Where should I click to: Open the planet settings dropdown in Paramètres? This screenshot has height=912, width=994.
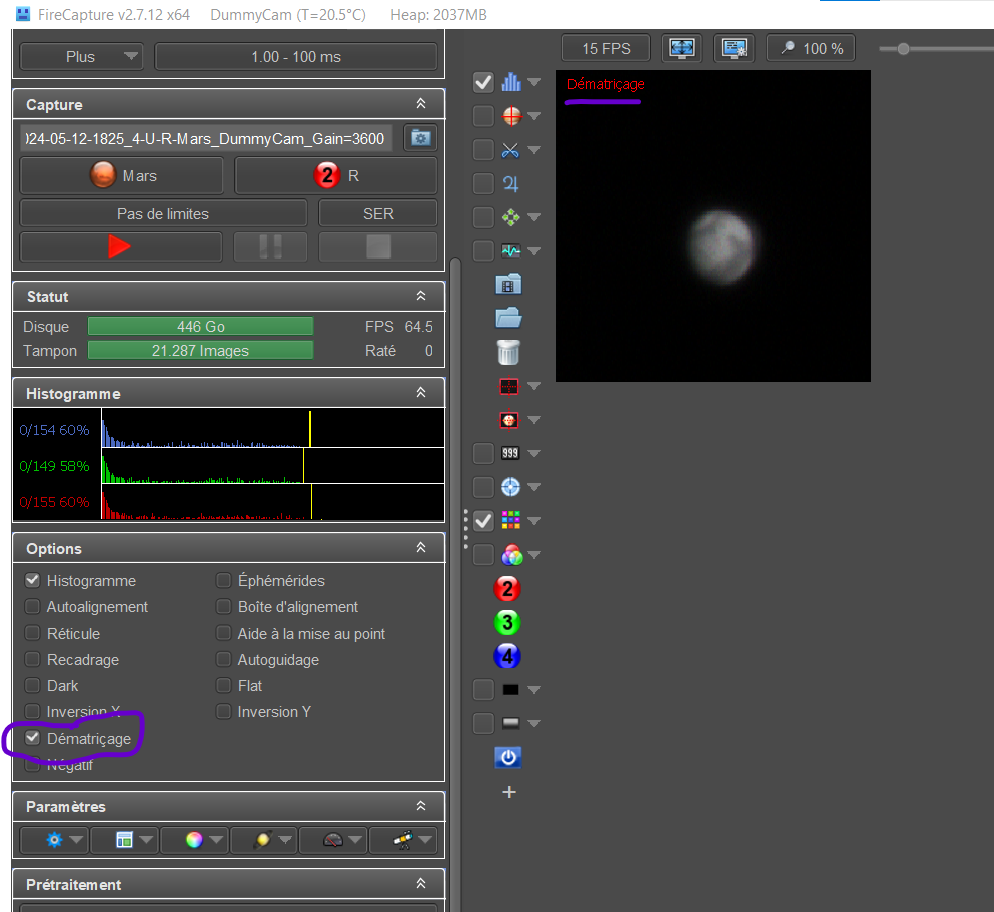pos(264,840)
